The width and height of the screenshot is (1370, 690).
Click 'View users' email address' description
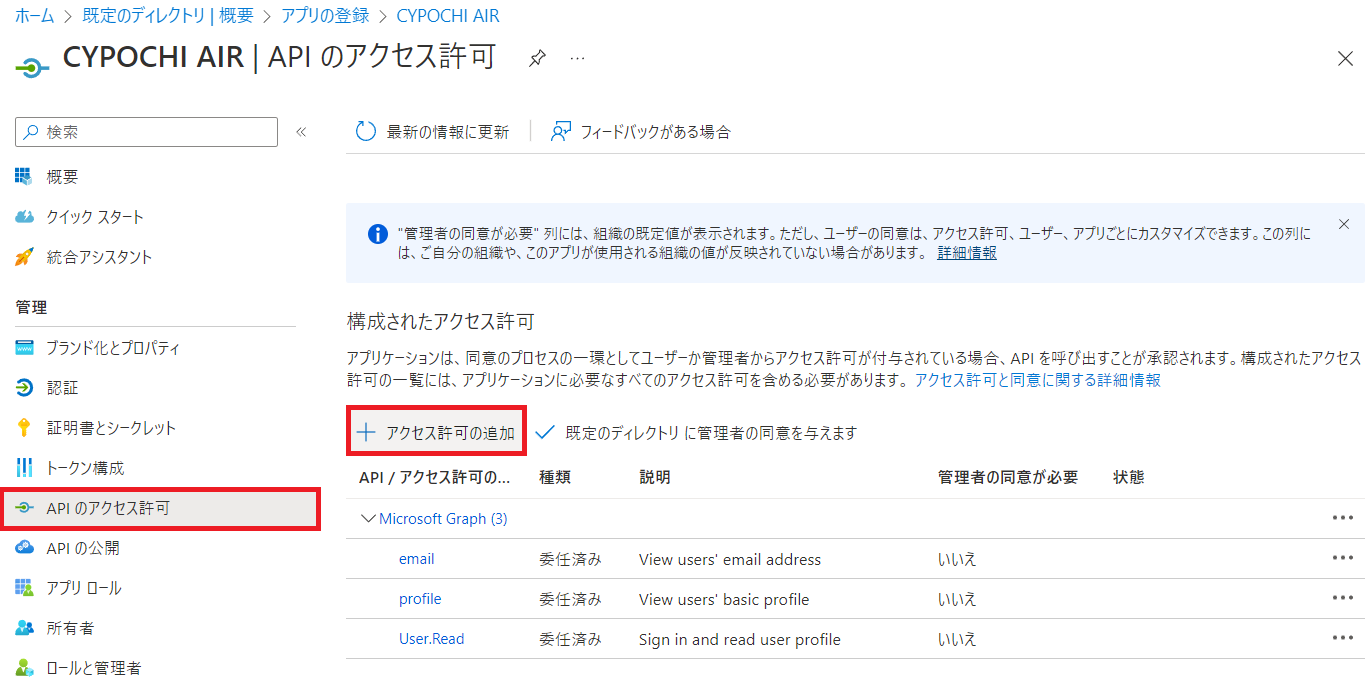730,559
